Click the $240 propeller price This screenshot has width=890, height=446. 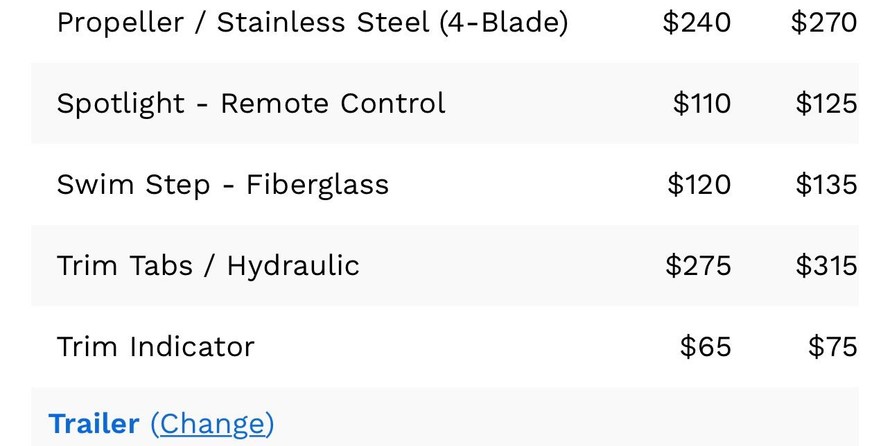[x=696, y=22]
